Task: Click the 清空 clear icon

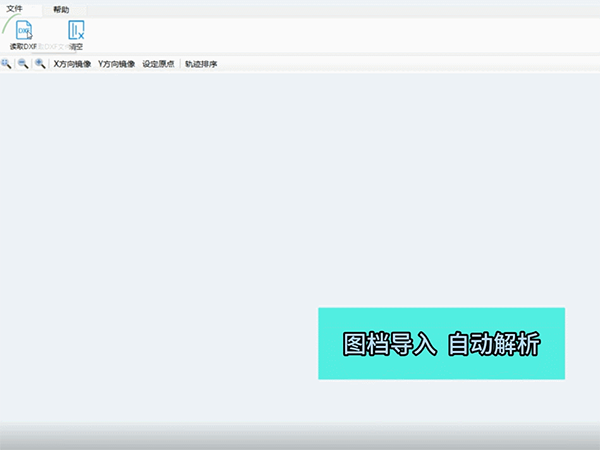Action: pos(76,29)
